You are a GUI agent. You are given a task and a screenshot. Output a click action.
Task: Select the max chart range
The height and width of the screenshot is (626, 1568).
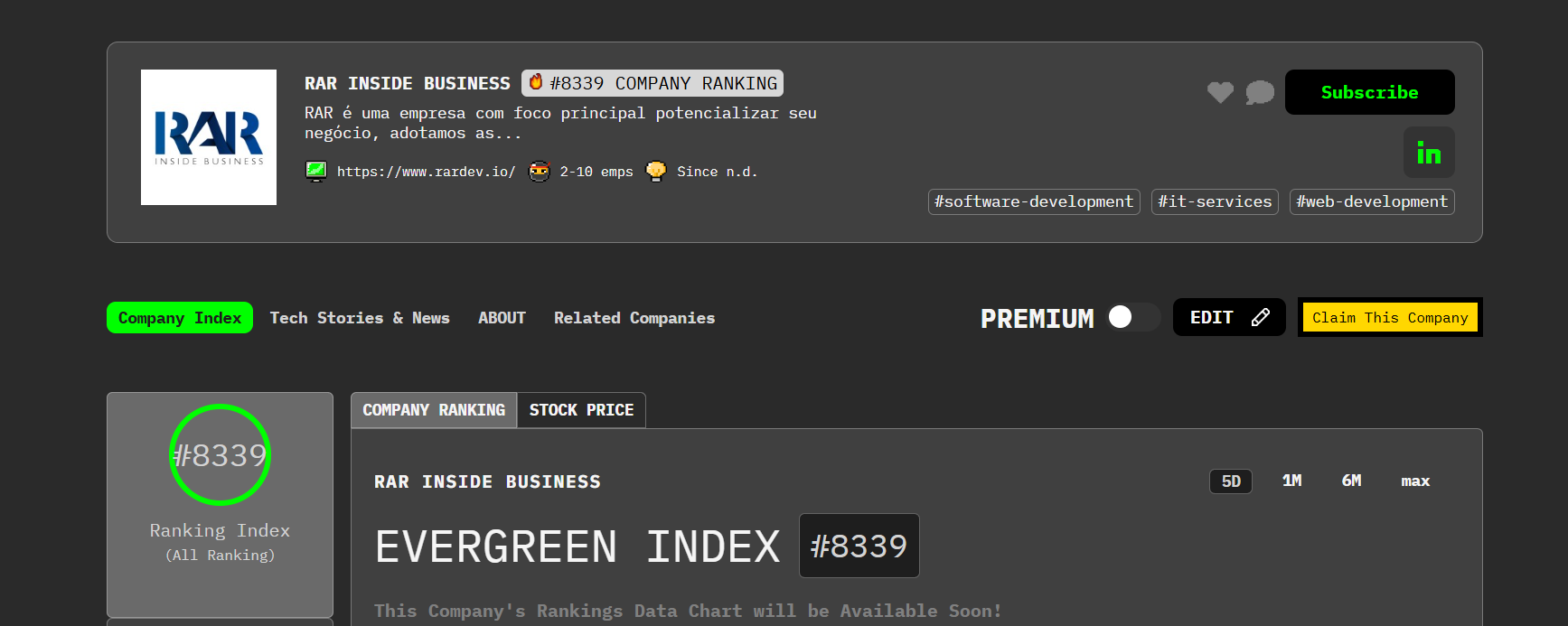coord(1415,481)
